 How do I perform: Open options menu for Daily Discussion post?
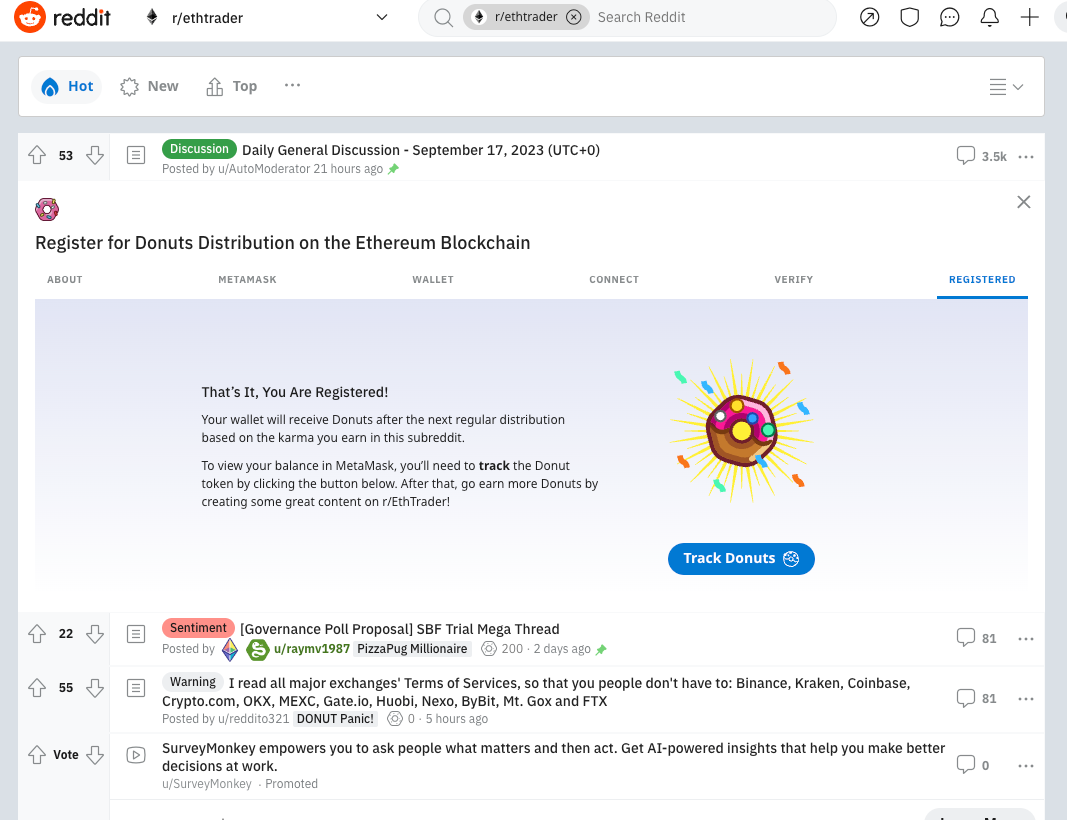[x=1025, y=157]
